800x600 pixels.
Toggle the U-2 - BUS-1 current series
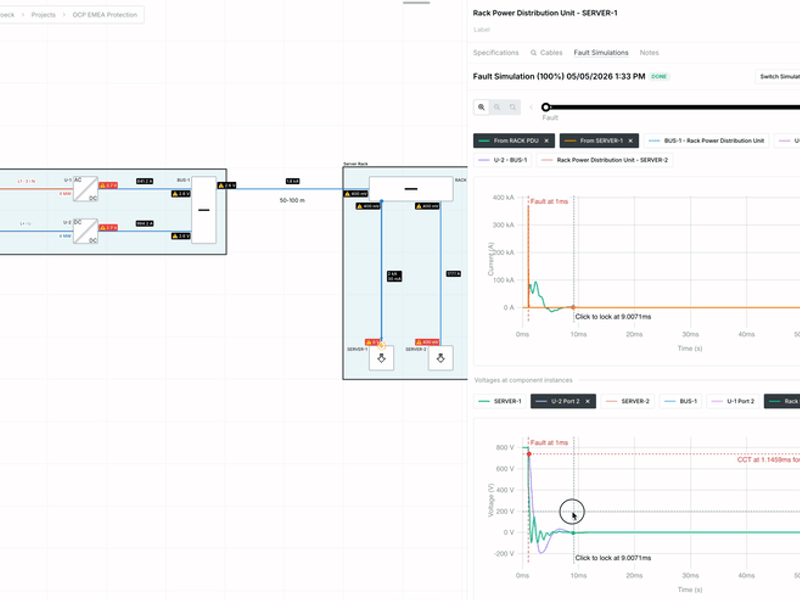pyautogui.click(x=503, y=160)
